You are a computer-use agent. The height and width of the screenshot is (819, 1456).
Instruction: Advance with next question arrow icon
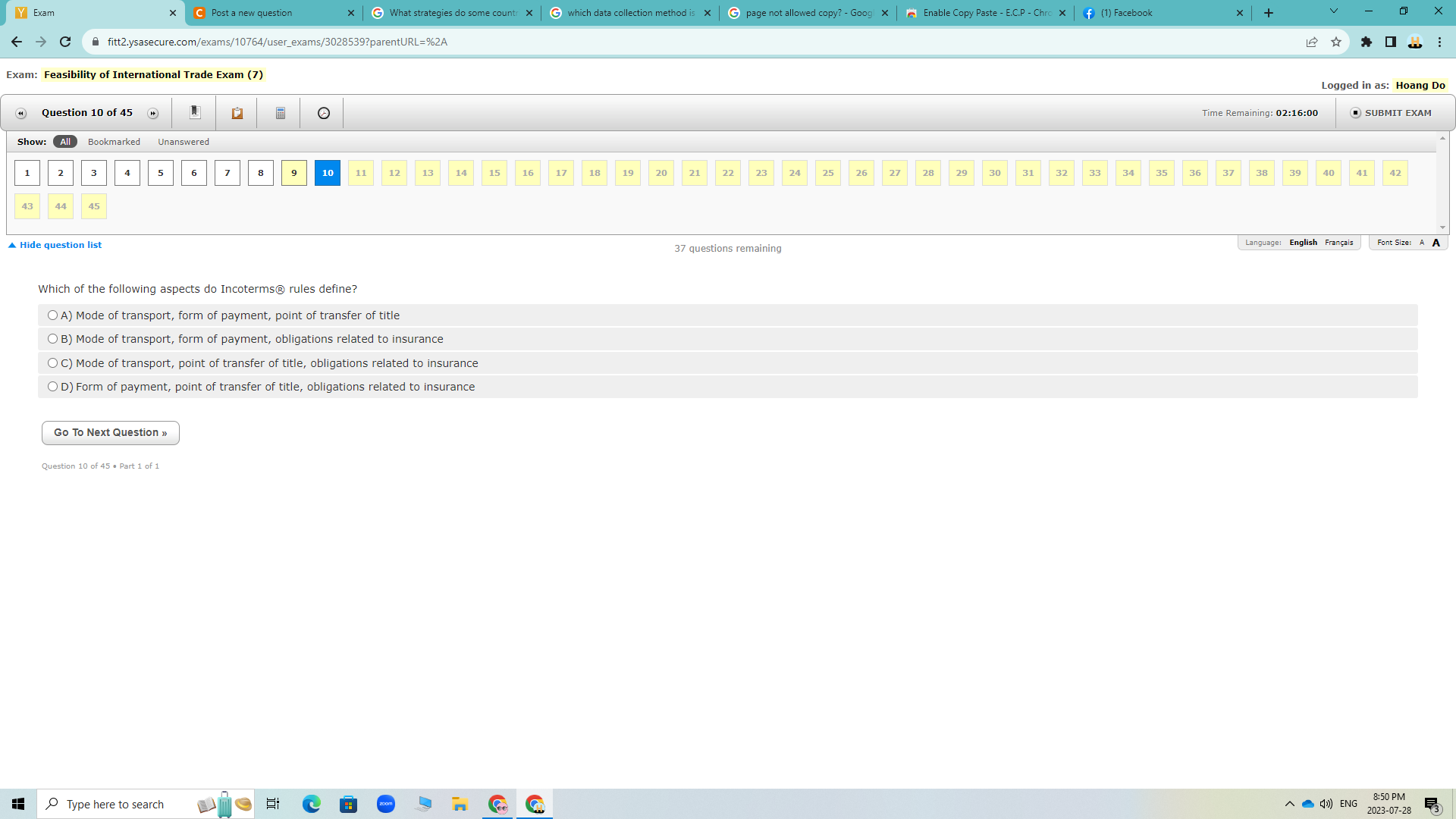click(x=153, y=113)
